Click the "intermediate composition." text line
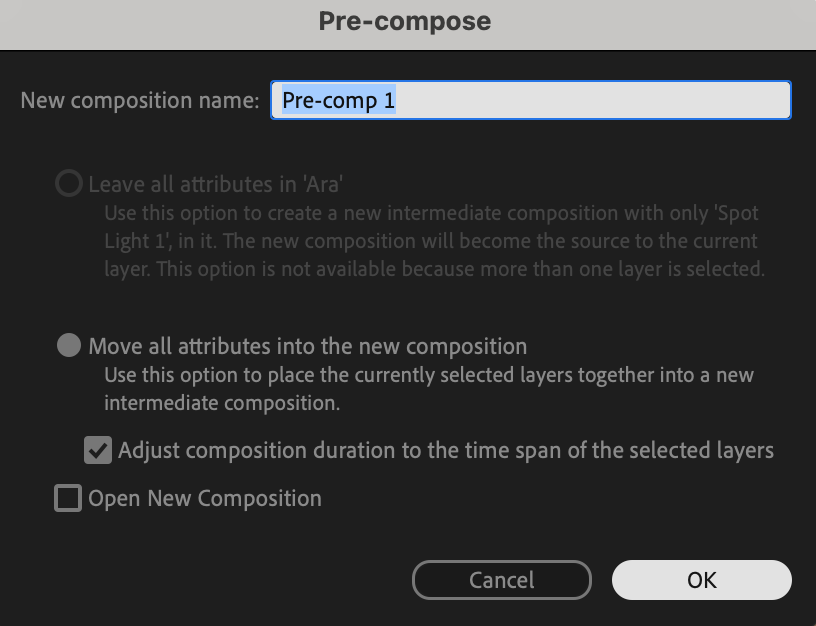 point(222,404)
